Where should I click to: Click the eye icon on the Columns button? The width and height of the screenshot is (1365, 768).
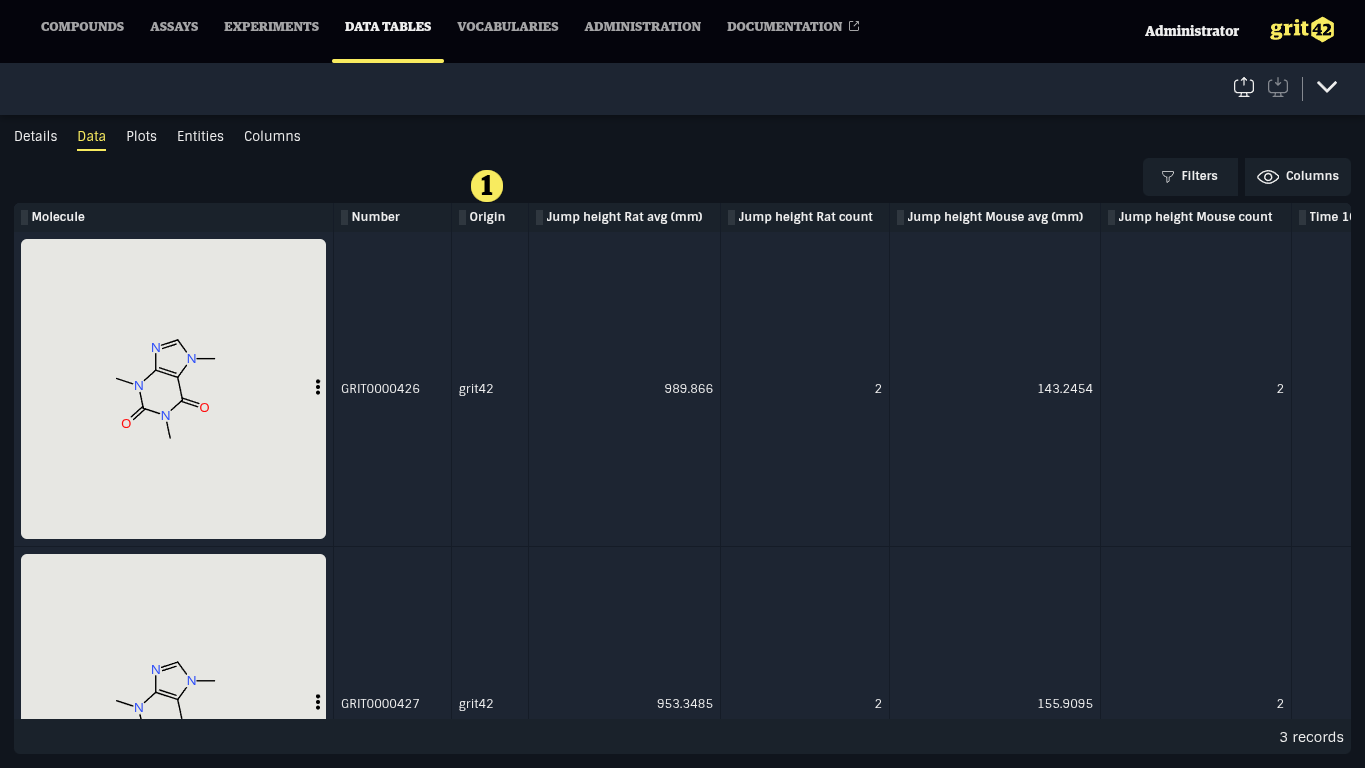coord(1267,176)
